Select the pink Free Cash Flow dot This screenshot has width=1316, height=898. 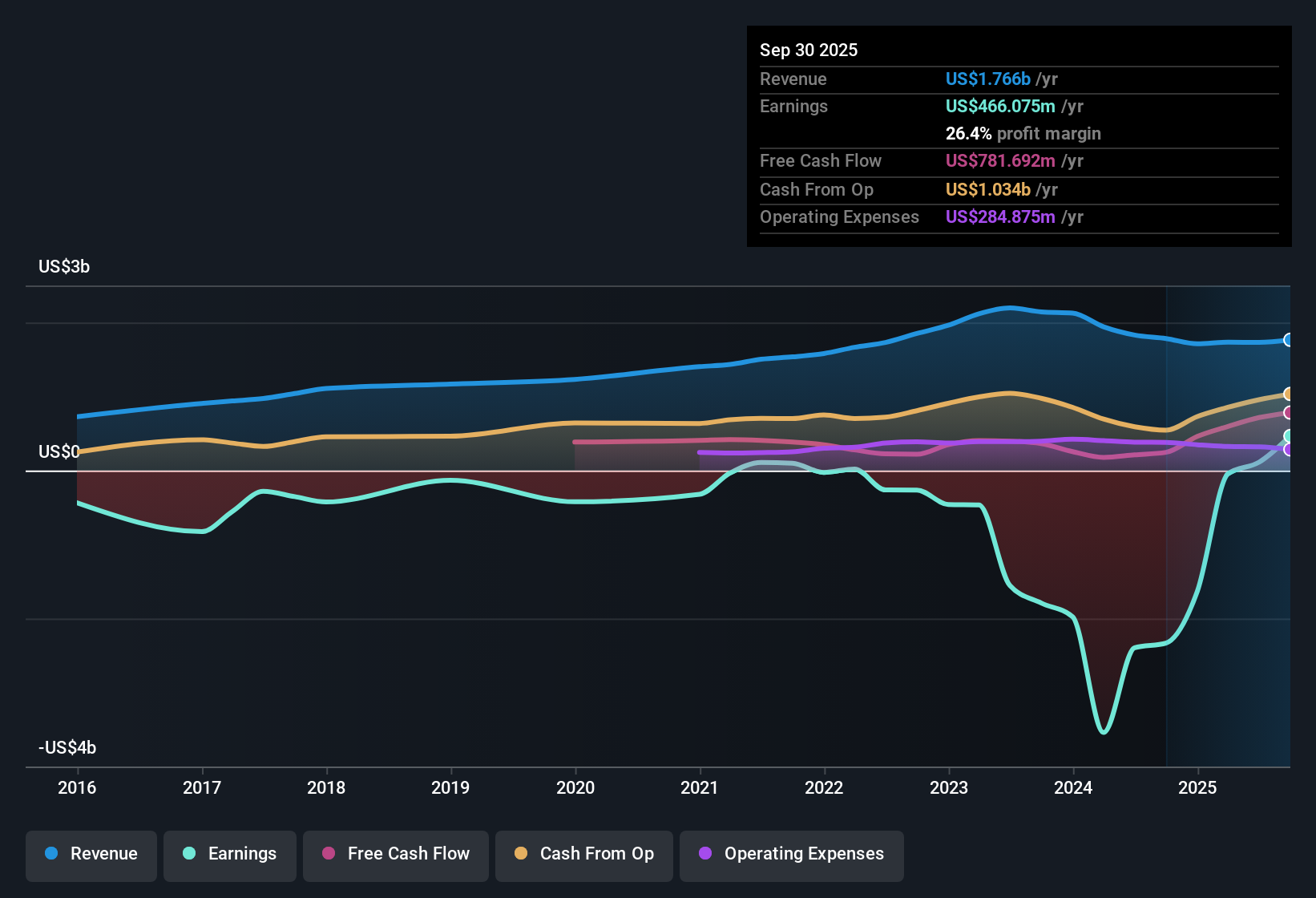328,854
